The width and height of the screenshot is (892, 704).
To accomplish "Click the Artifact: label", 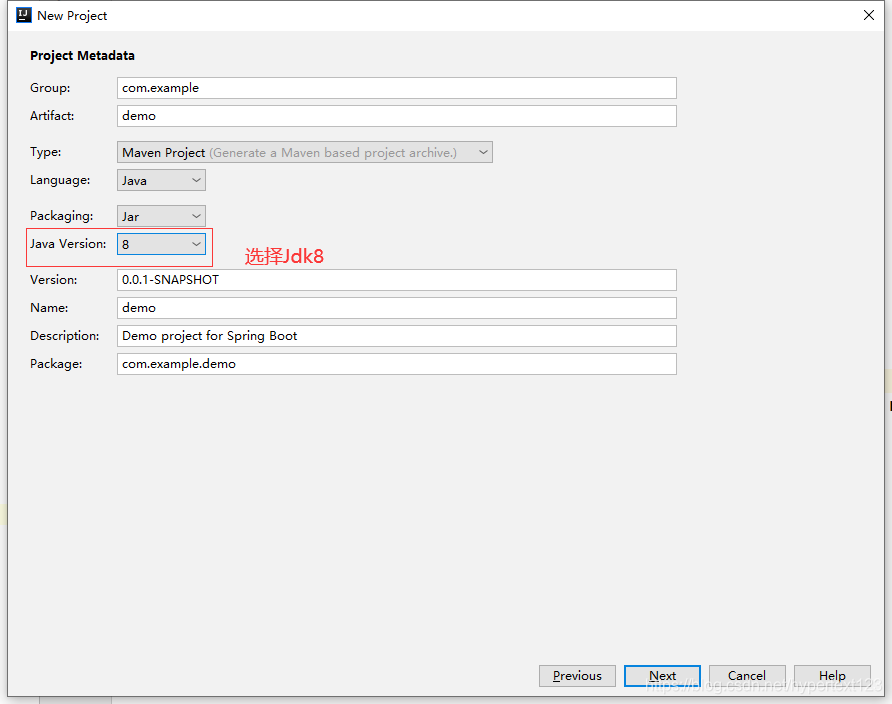I will (52, 116).
